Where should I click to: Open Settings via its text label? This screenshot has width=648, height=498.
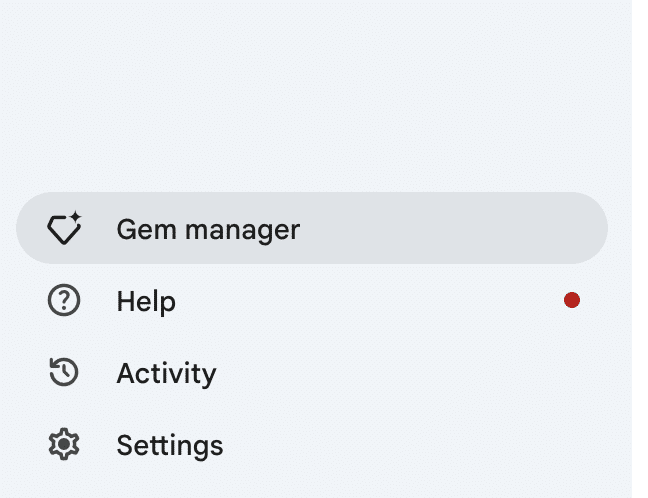(170, 446)
